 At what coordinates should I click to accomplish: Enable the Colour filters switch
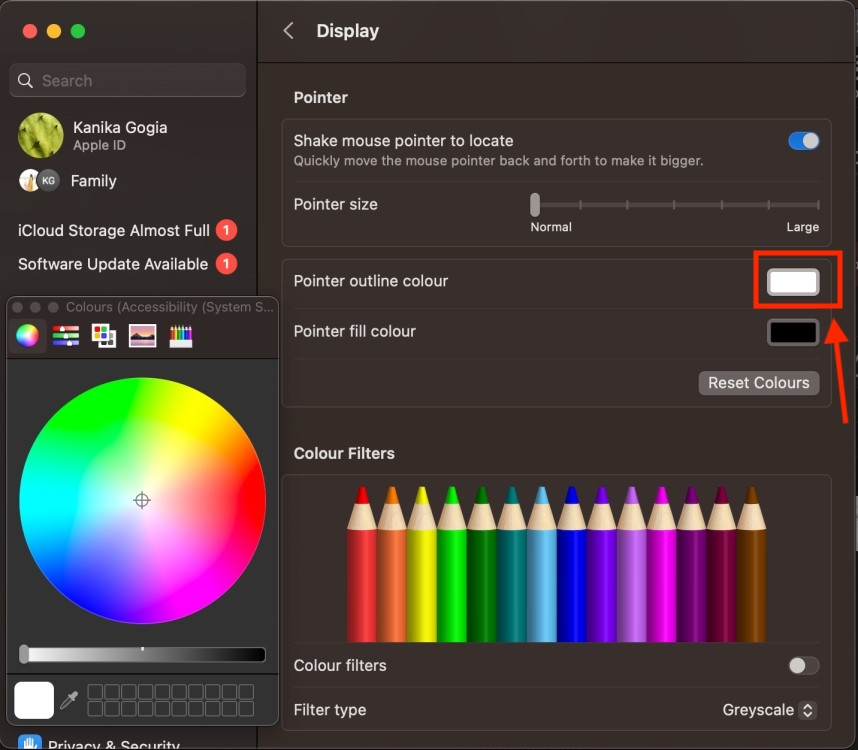pos(803,665)
